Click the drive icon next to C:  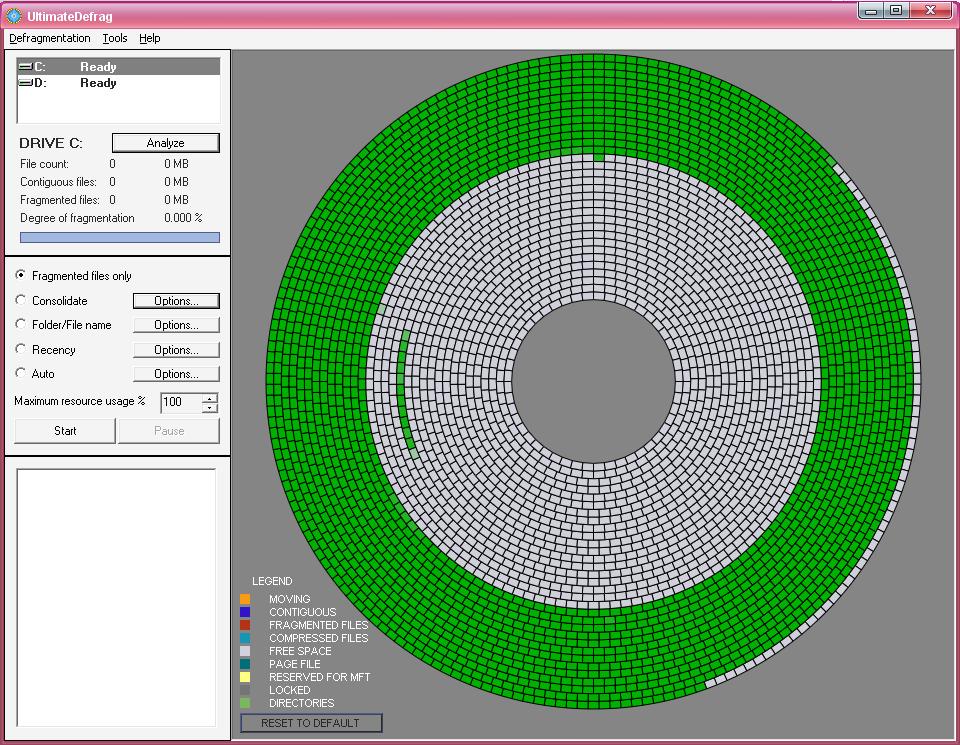pos(26,67)
